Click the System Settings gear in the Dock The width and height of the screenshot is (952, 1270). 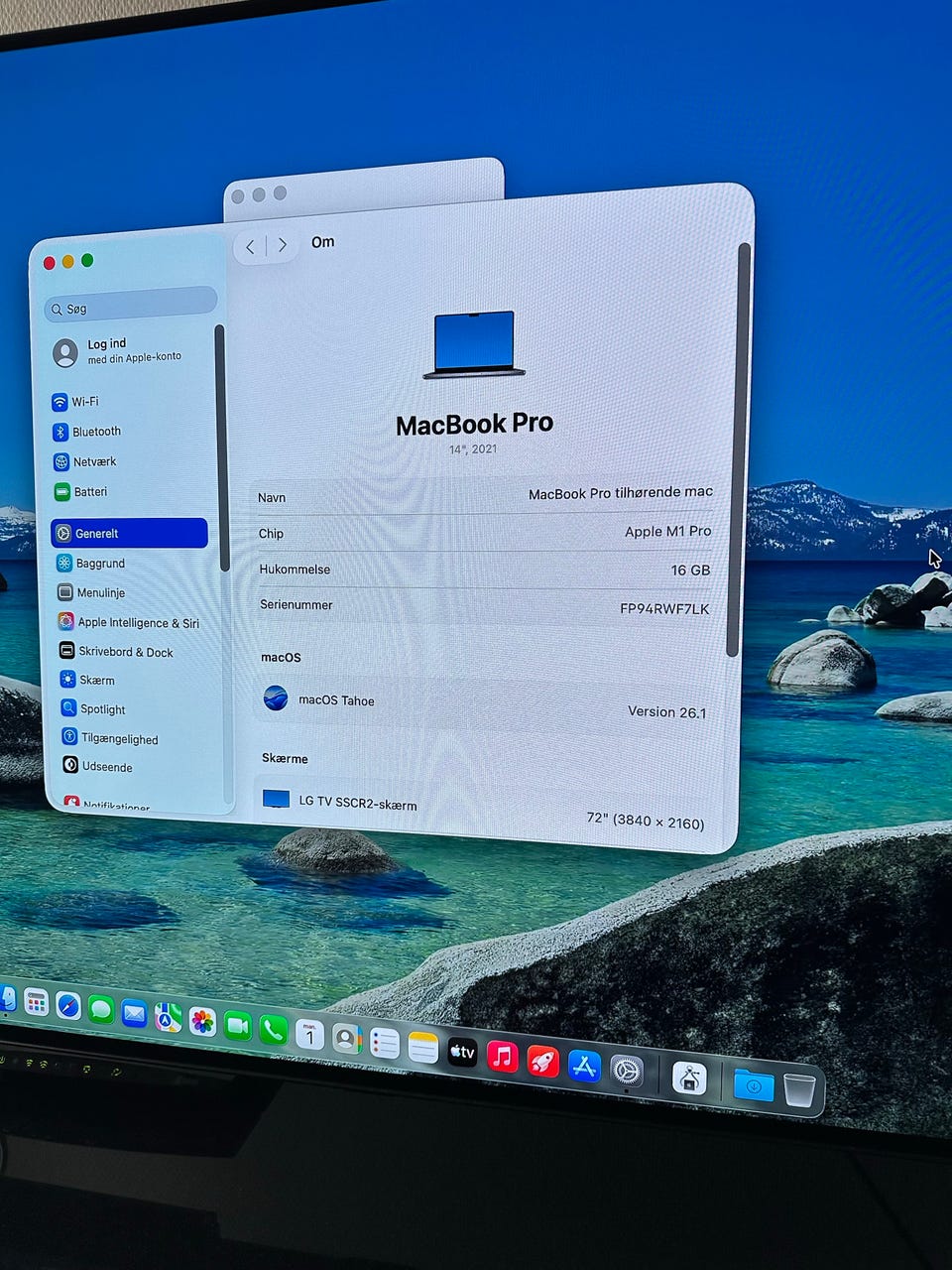pos(626,1072)
